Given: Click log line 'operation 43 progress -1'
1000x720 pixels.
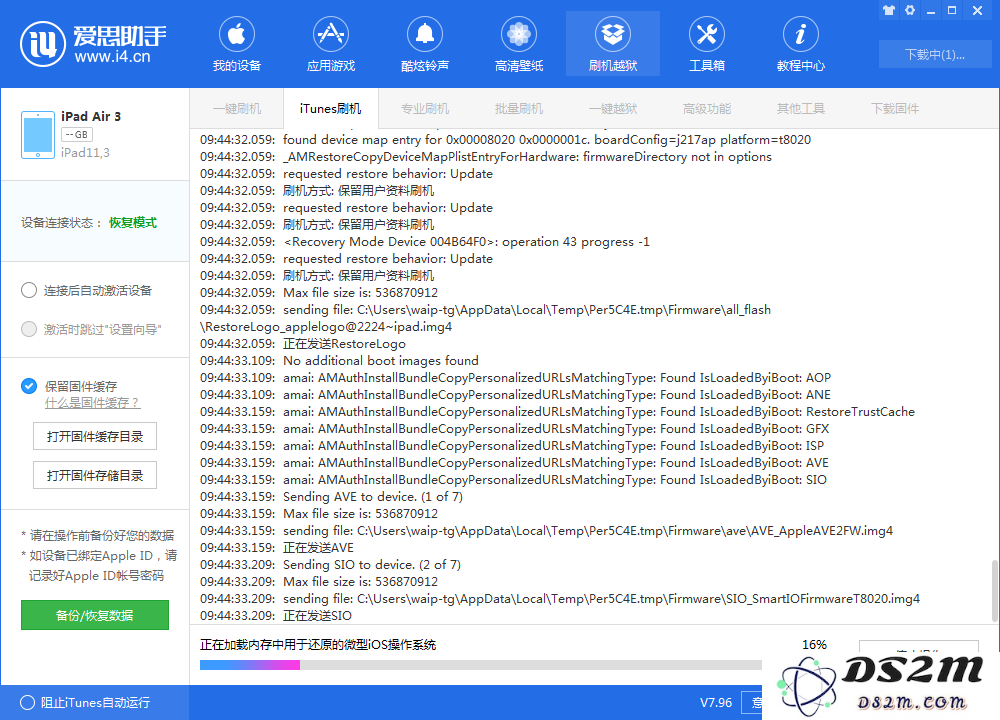Looking at the screenshot, I should coord(425,242).
